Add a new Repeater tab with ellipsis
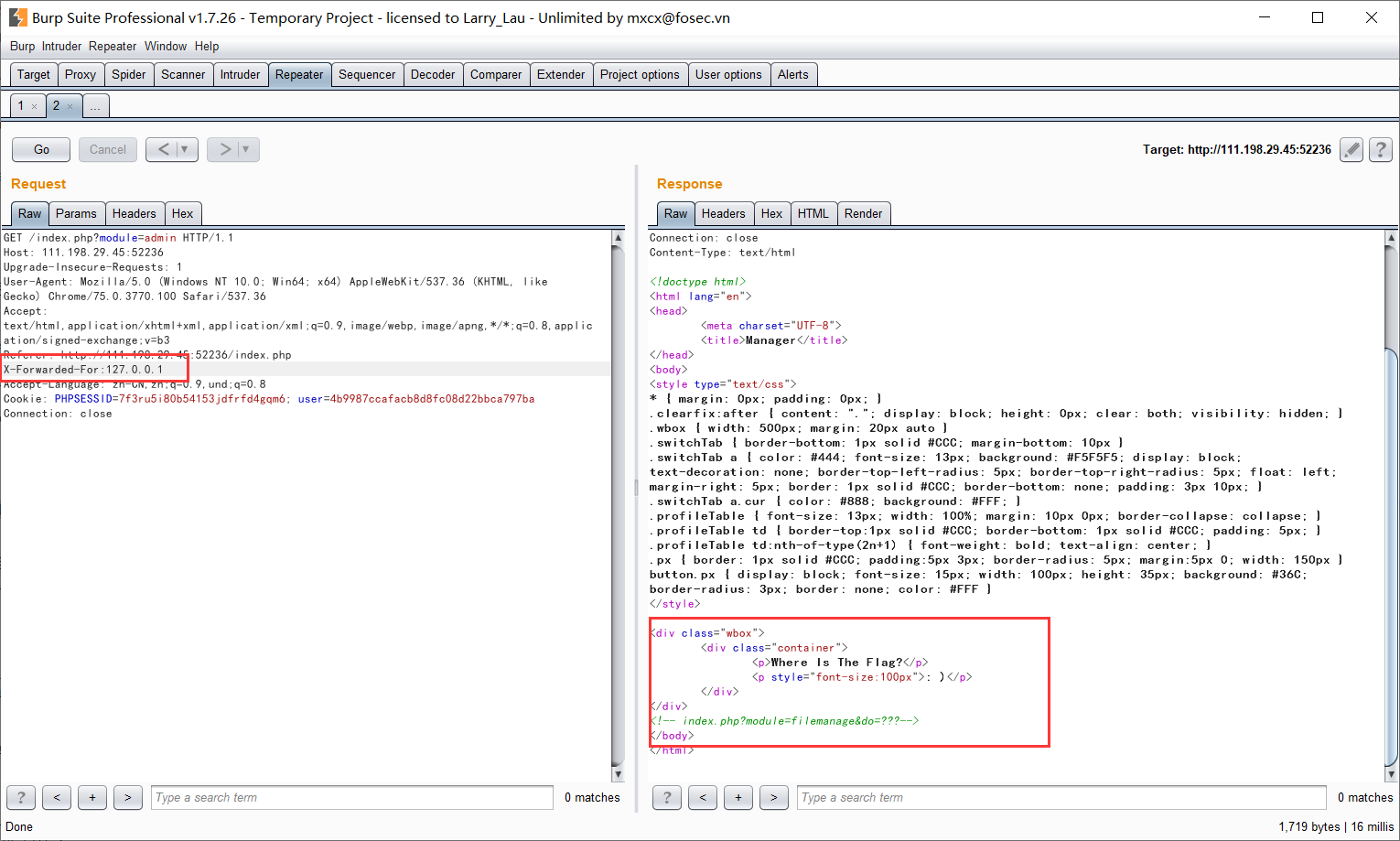Screen dimensions: 1400x841 [95, 106]
